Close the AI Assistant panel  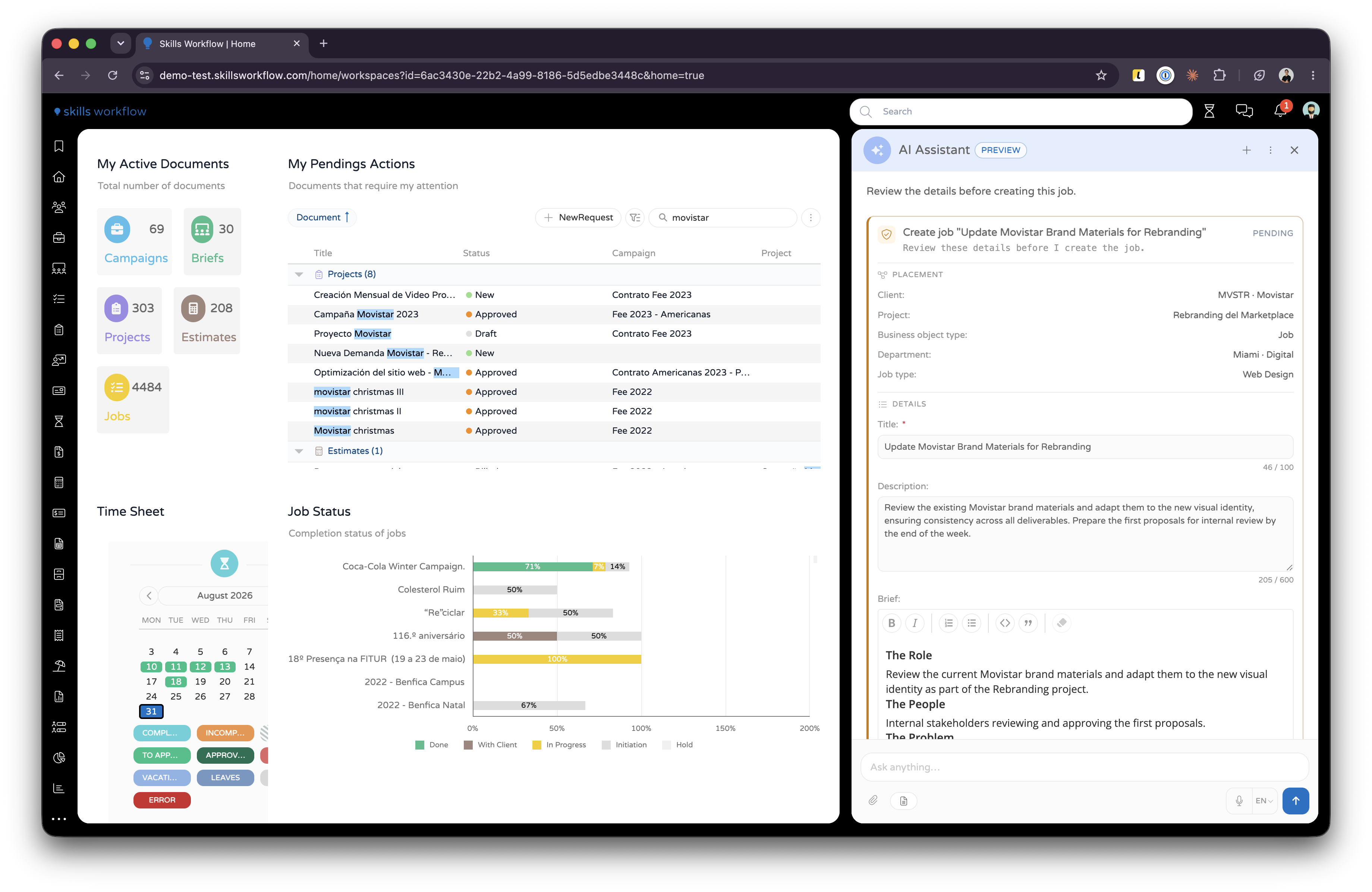[x=1294, y=150]
